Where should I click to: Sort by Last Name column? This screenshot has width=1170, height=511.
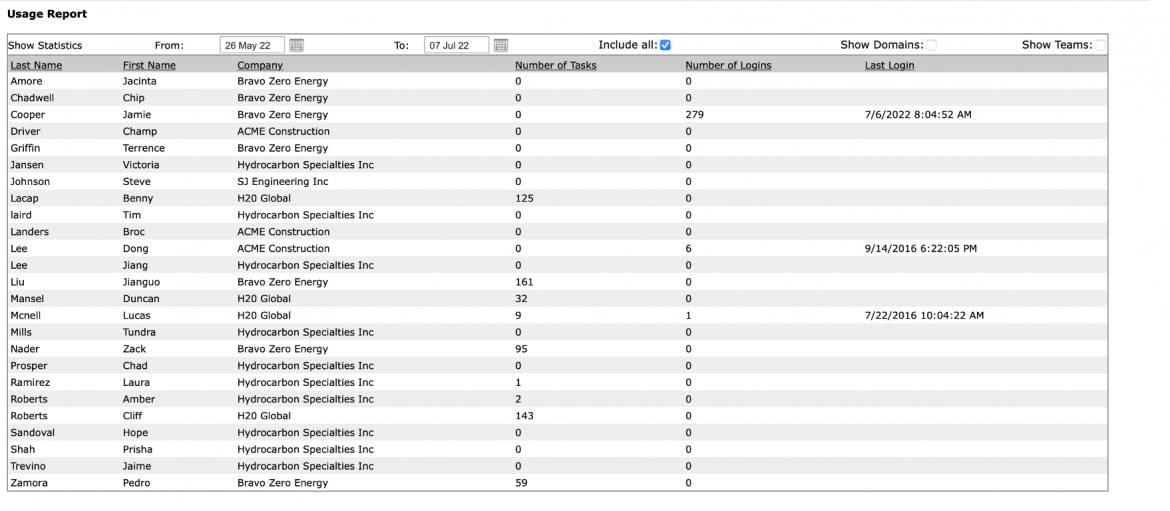click(x=37, y=66)
